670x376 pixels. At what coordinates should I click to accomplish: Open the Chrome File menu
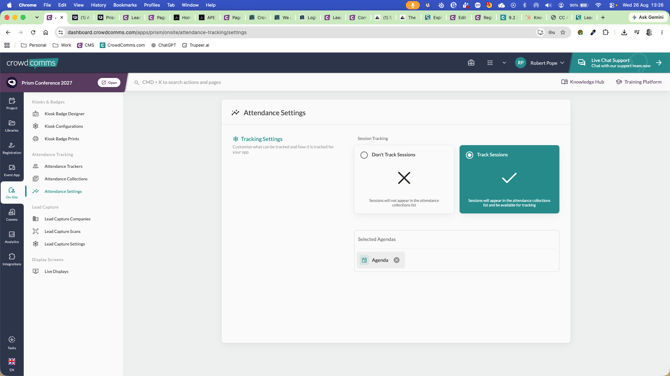47,5
